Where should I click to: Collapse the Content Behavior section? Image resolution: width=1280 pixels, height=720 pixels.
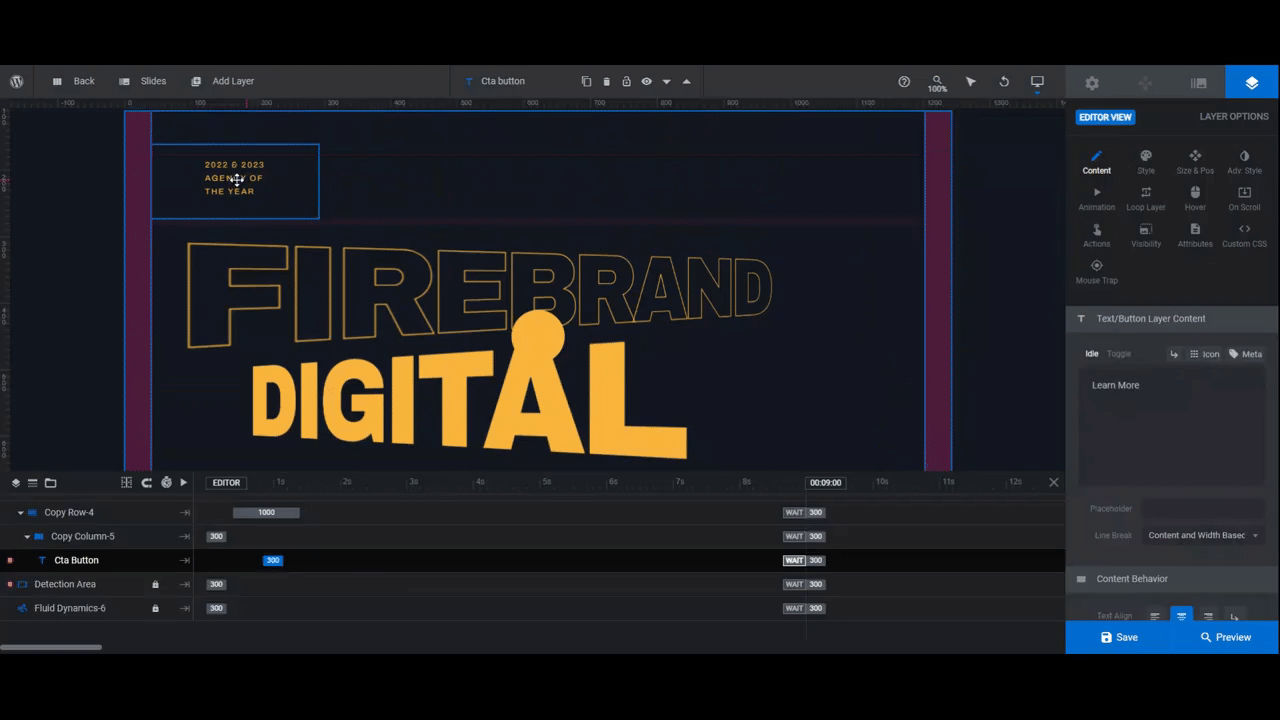pyautogui.click(x=1172, y=579)
